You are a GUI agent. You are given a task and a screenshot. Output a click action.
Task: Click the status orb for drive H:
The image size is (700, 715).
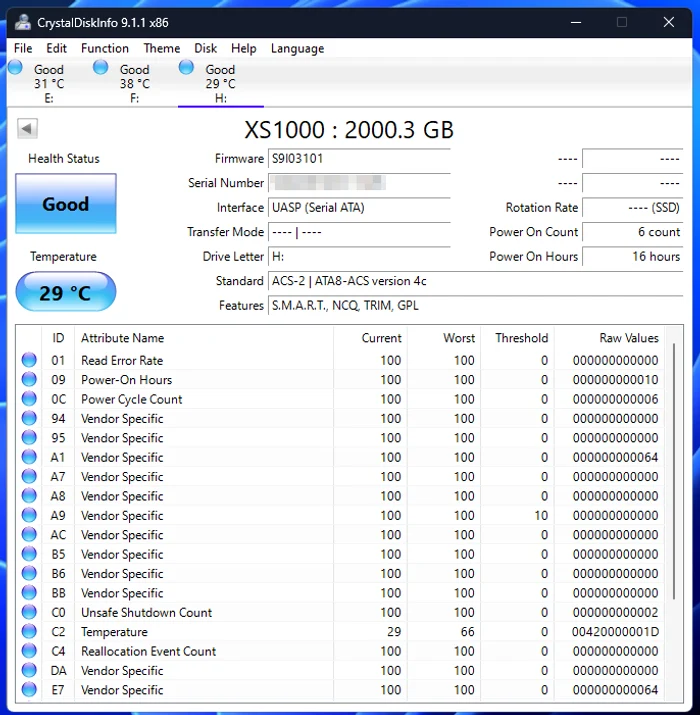tap(186, 67)
